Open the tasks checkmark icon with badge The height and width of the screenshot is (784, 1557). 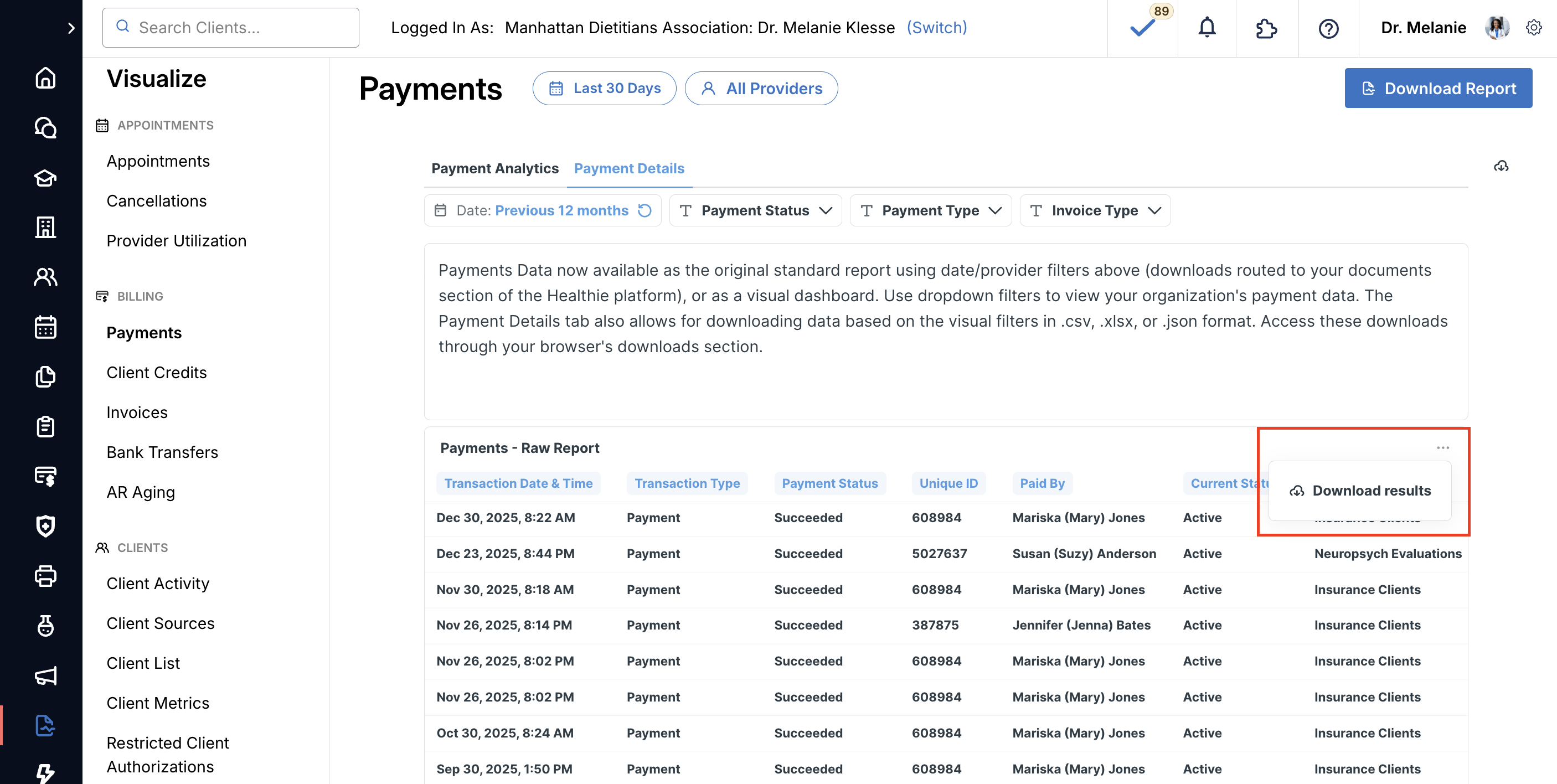coord(1142,28)
